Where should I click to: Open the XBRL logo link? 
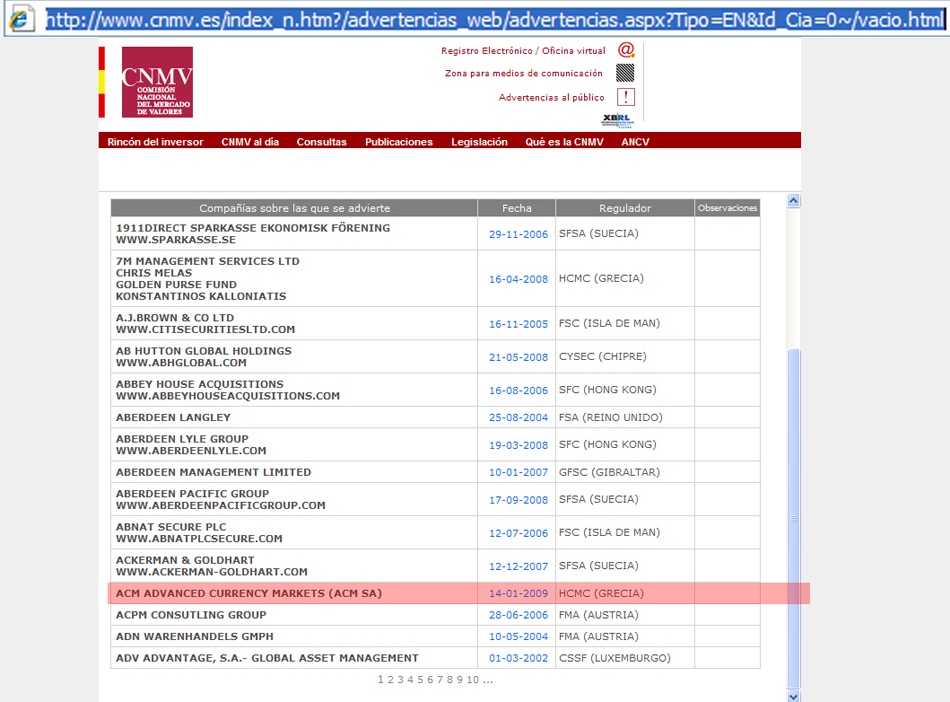(619, 120)
